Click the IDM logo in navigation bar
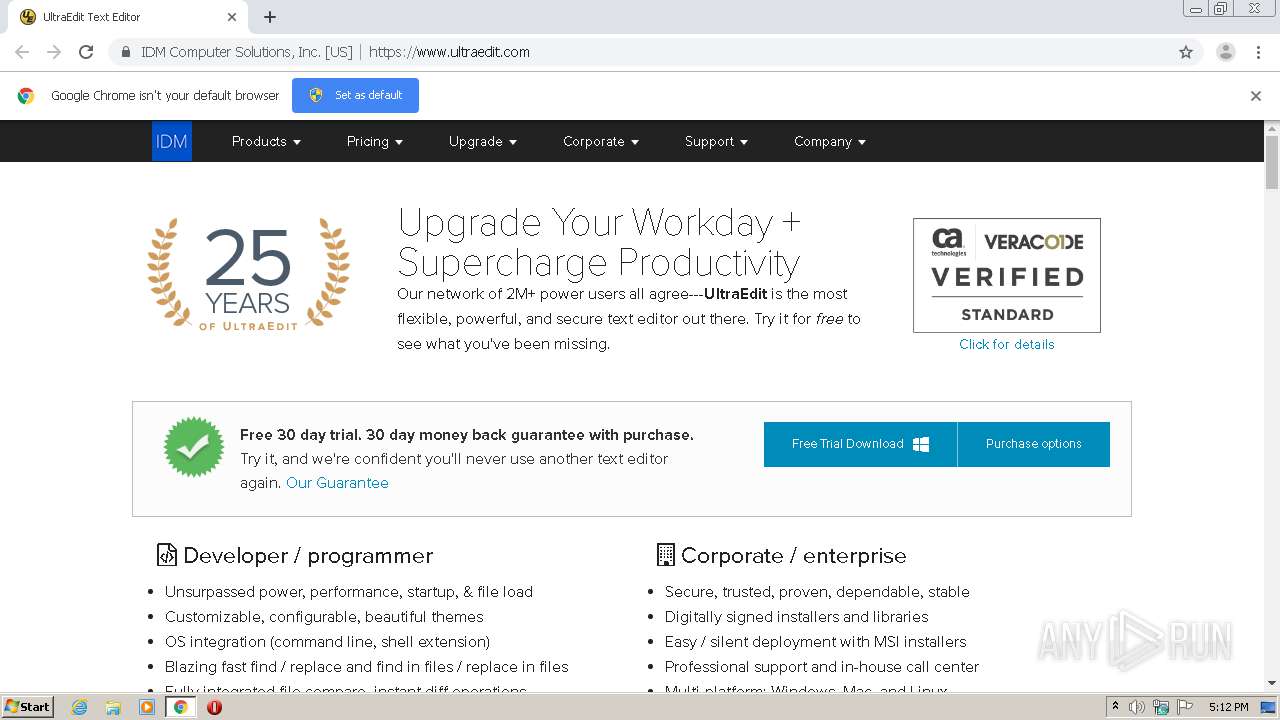Viewport: 1280px width, 720px height. [171, 141]
